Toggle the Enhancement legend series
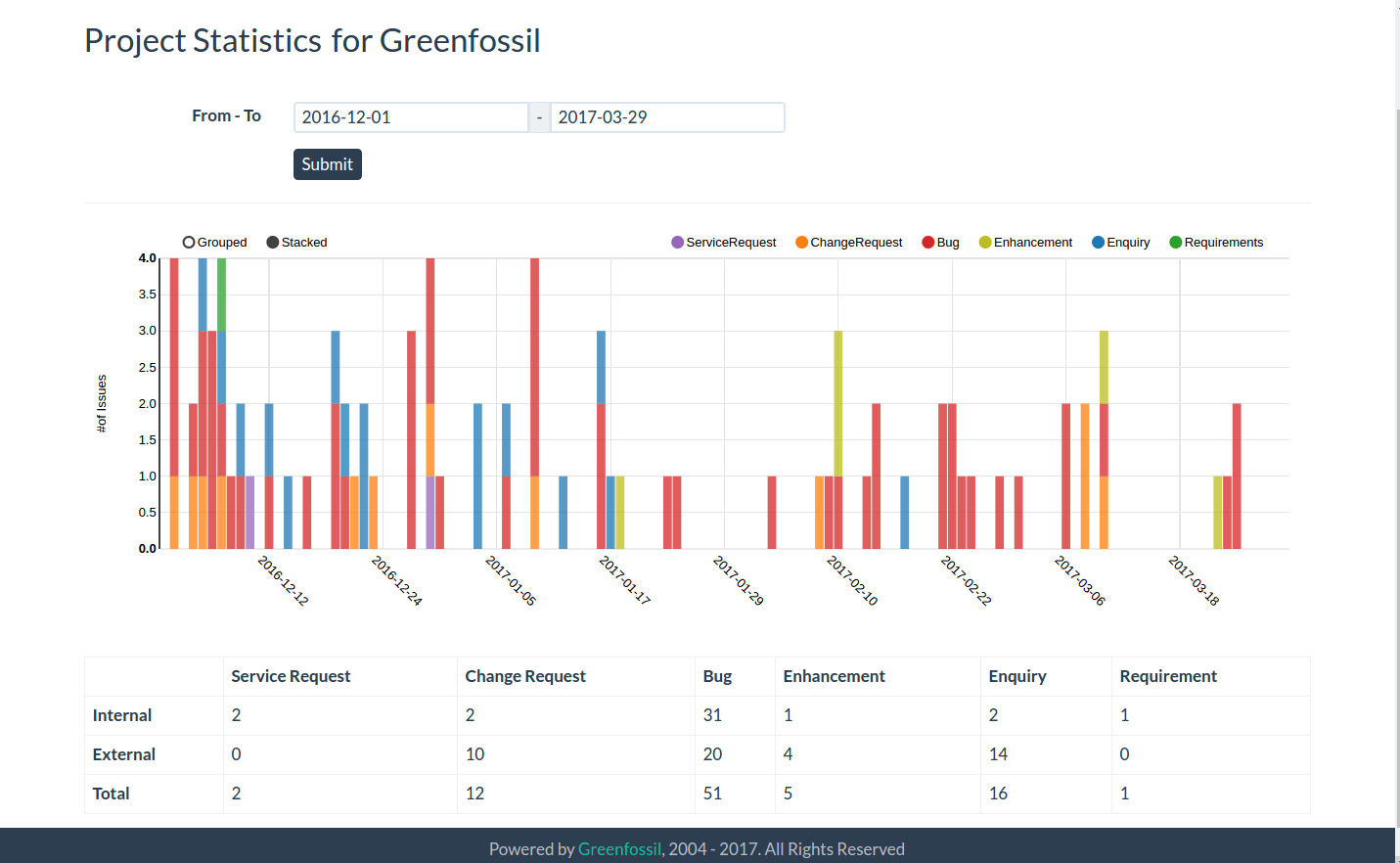The height and width of the screenshot is (863, 1400). pyautogui.click(x=1026, y=243)
